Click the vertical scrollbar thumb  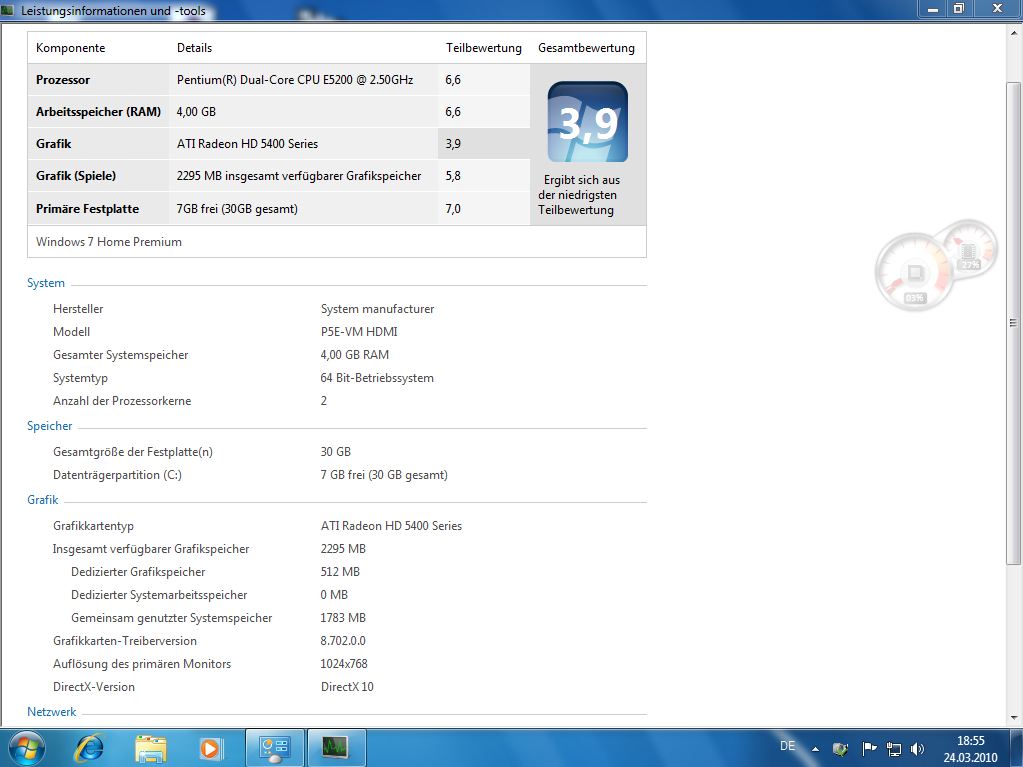1013,323
